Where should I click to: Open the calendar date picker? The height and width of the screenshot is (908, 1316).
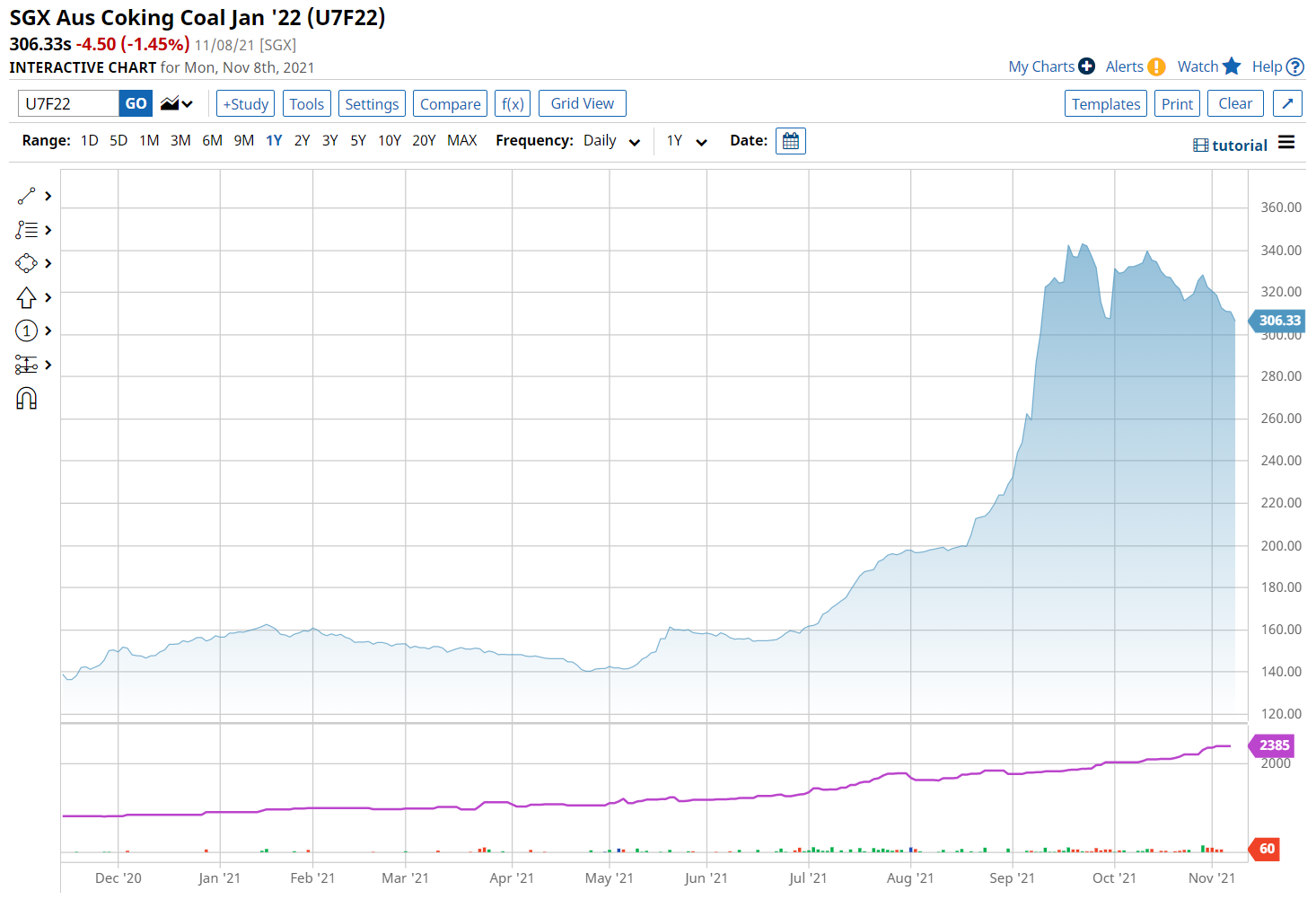coord(790,141)
